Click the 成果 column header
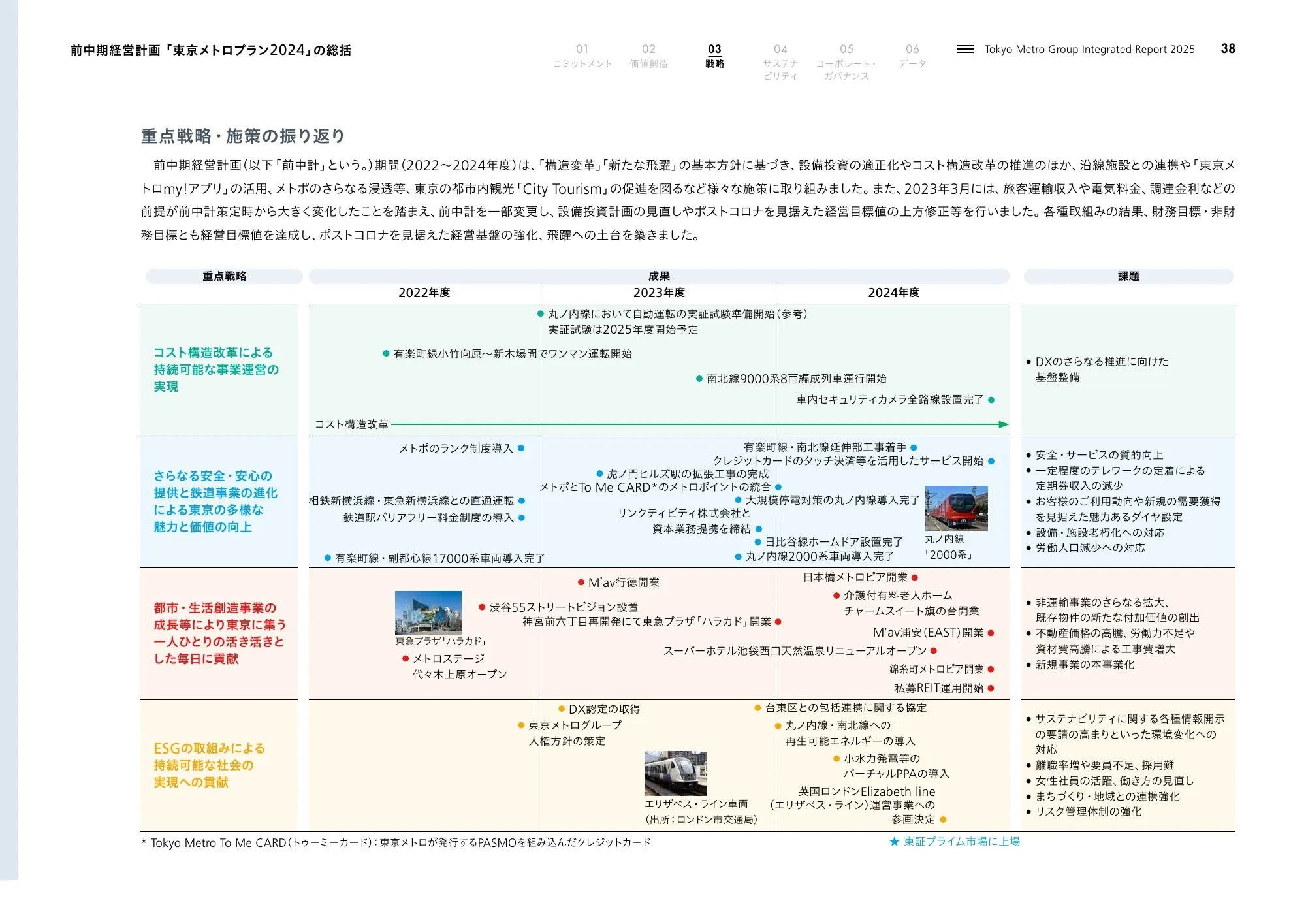The image size is (1306, 924). click(659, 276)
